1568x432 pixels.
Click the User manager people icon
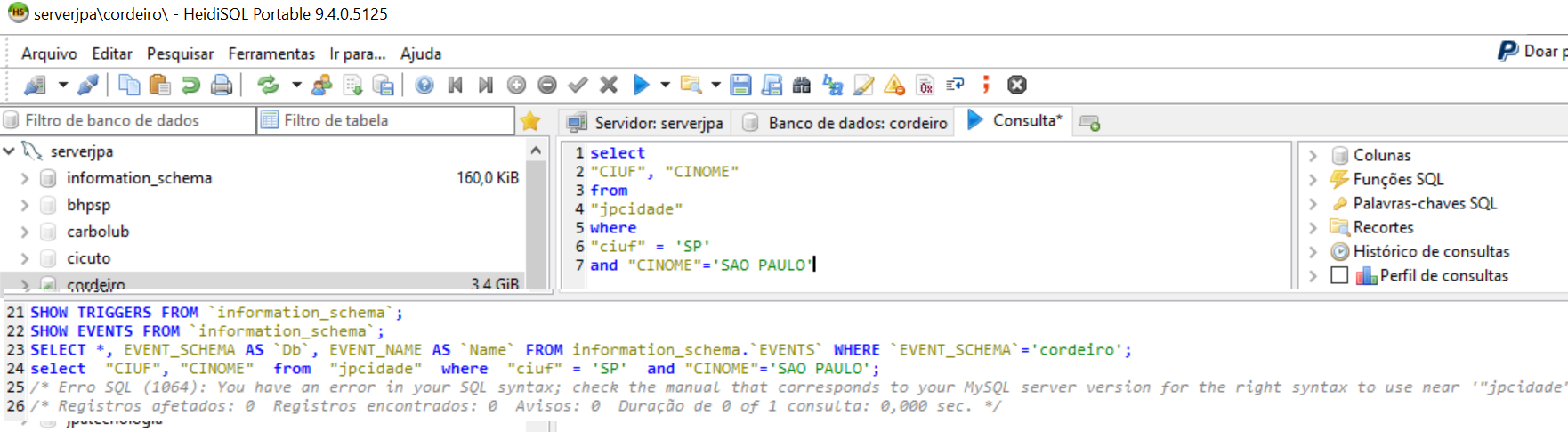click(x=322, y=85)
